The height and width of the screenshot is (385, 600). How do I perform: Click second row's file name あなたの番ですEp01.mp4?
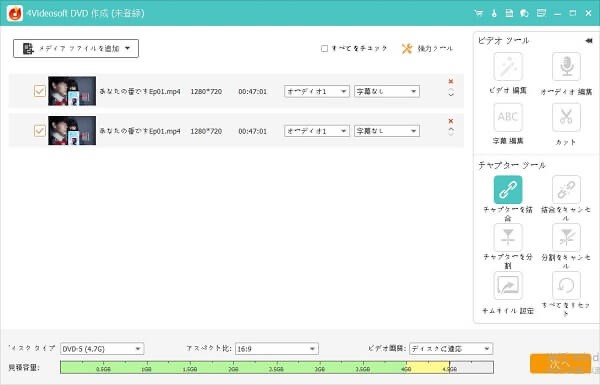point(140,131)
